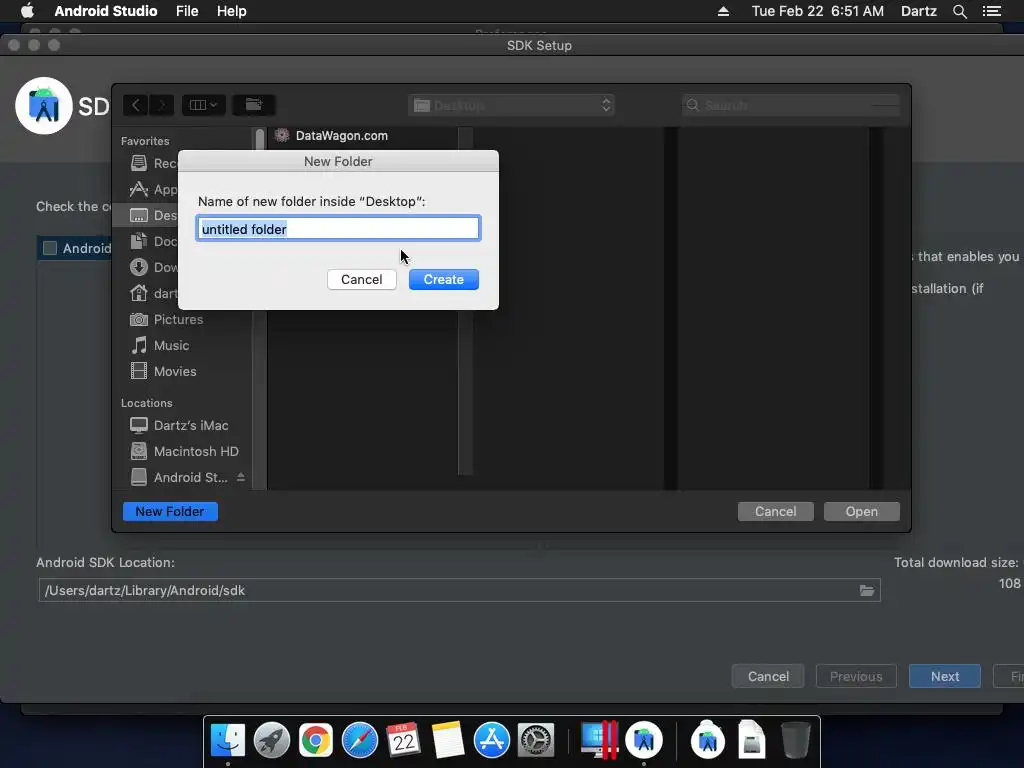Open the Apple menu
The height and width of the screenshot is (768, 1024).
click(x=27, y=11)
